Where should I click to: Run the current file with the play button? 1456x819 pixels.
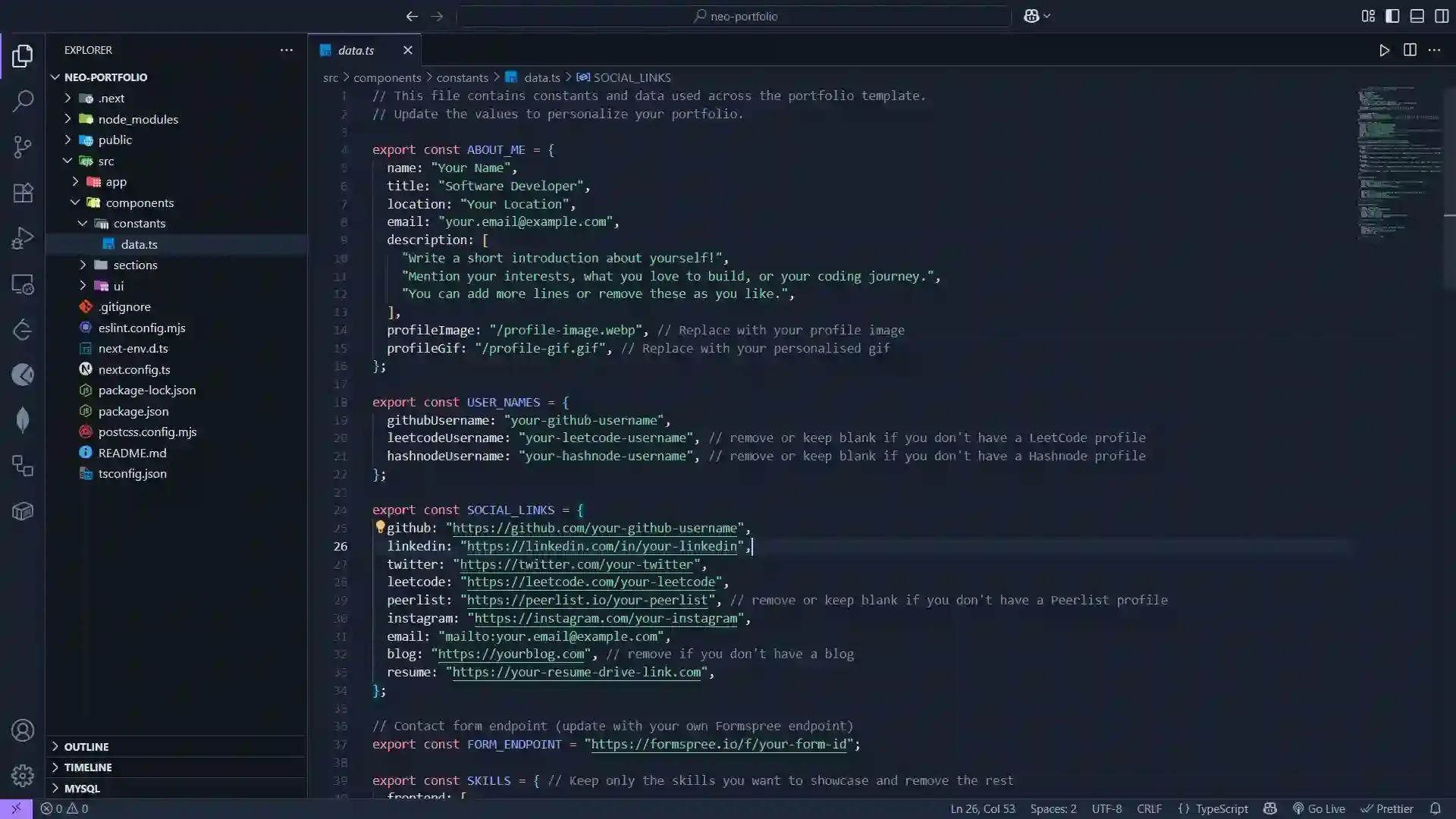(x=1384, y=50)
